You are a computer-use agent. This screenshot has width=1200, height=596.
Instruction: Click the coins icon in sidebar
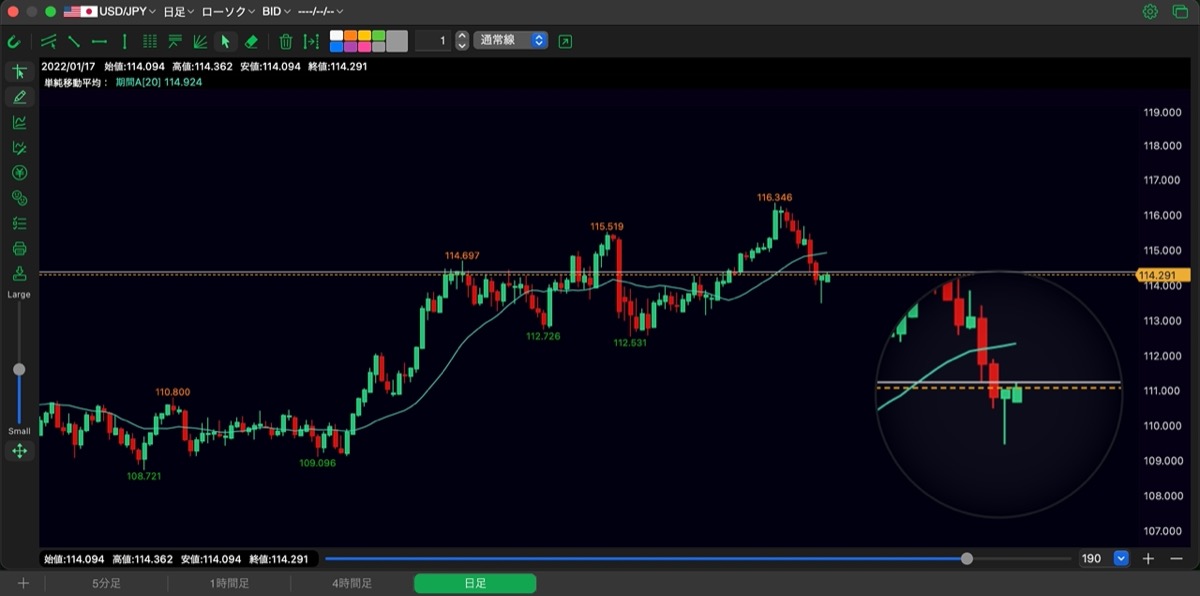tap(19, 198)
